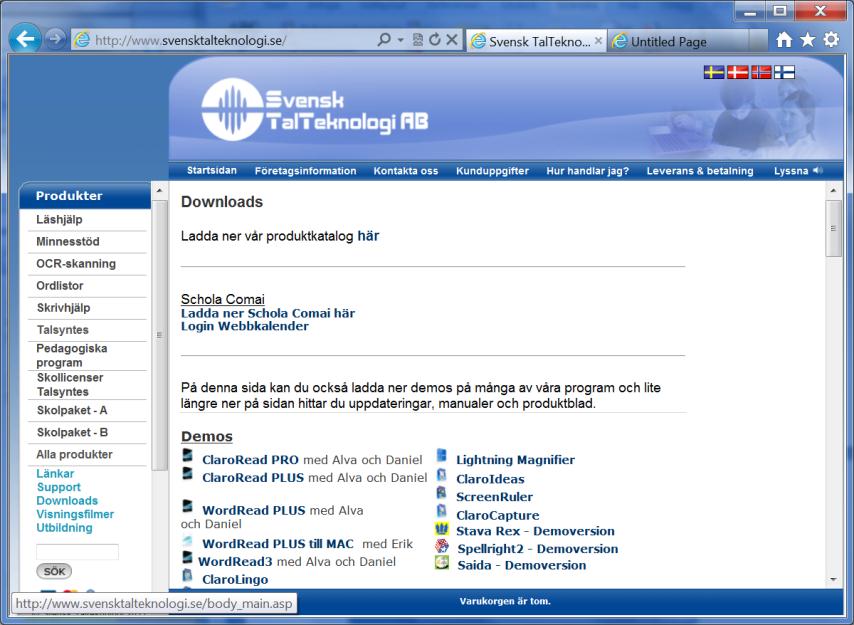The image size is (854, 625).
Task: Click the Support sidebar link
Action: click(58, 487)
